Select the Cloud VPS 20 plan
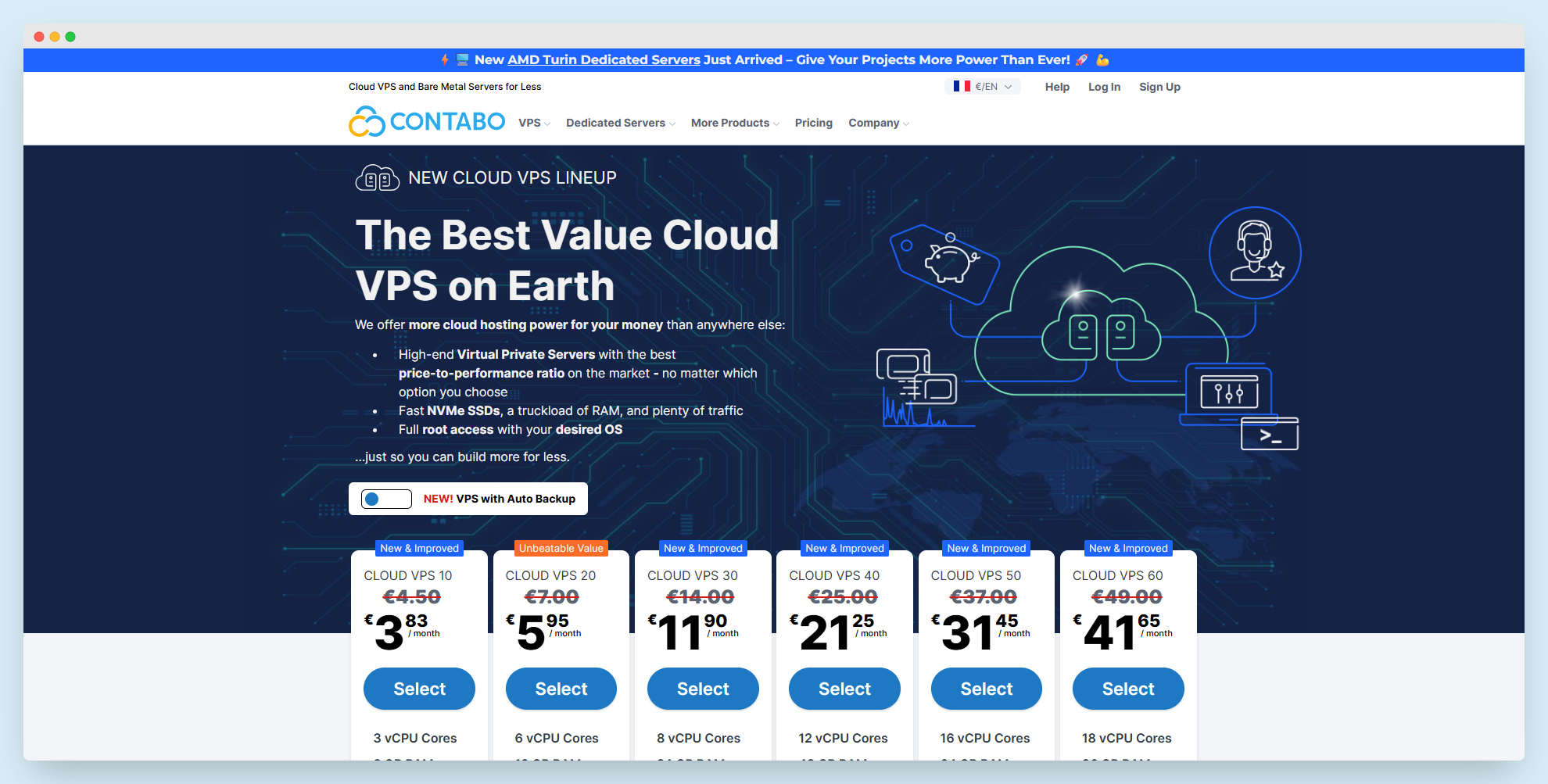Image resolution: width=1548 pixels, height=784 pixels. click(x=561, y=689)
